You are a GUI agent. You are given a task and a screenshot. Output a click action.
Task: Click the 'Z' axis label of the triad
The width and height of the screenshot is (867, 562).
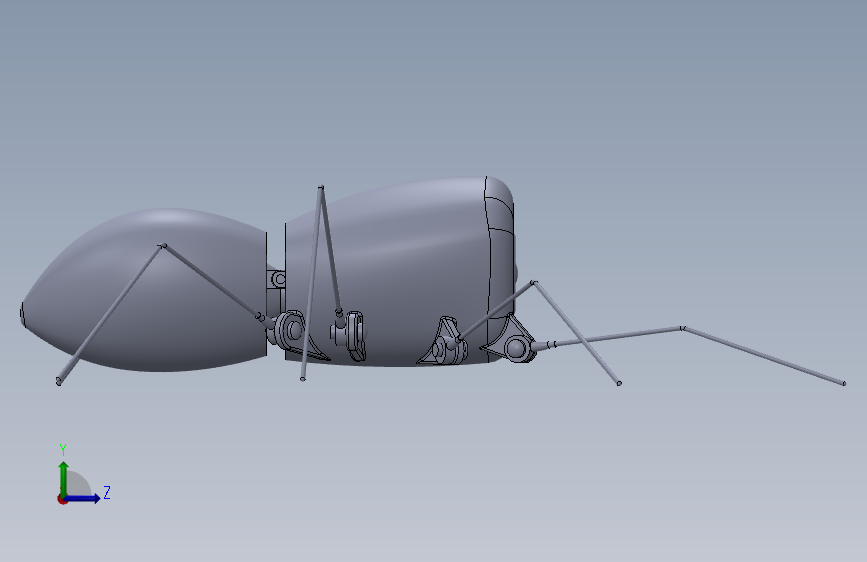[x=107, y=492]
